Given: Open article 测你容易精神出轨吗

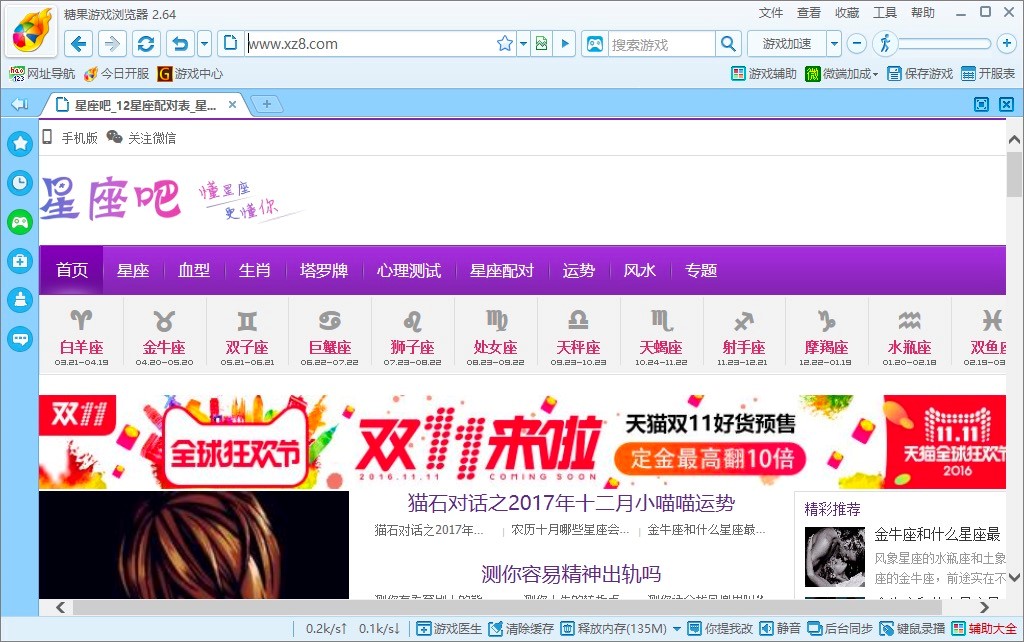Looking at the screenshot, I should [571, 574].
